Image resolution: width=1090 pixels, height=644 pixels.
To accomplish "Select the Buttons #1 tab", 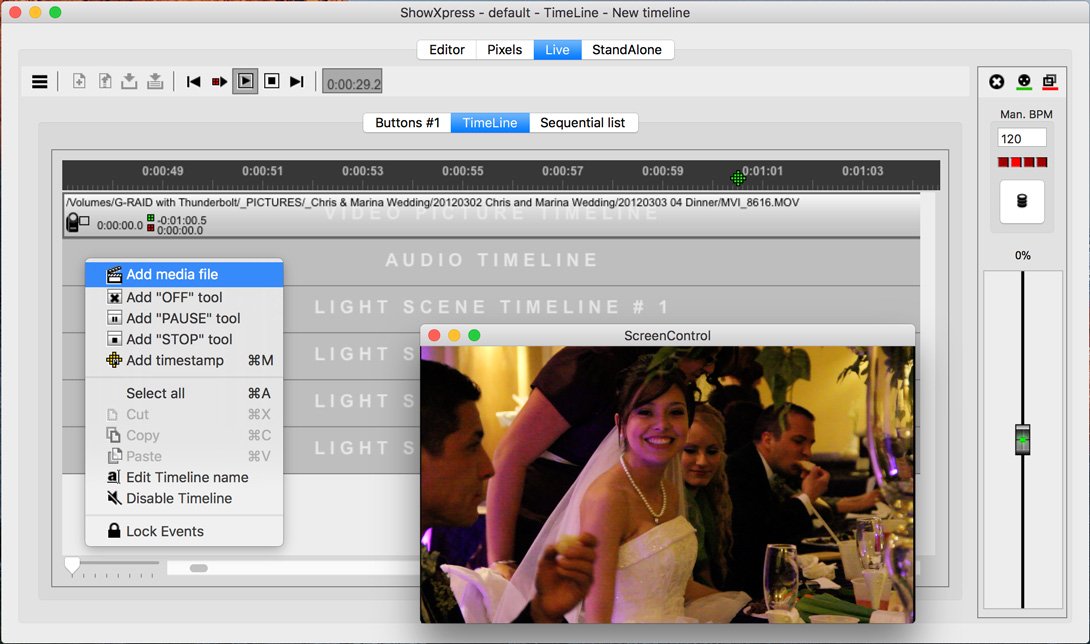I will (407, 123).
